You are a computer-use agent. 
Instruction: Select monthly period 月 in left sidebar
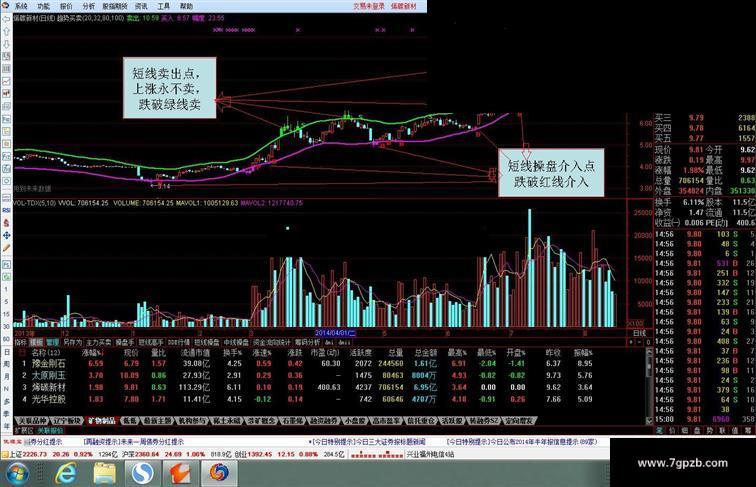click(x=6, y=376)
